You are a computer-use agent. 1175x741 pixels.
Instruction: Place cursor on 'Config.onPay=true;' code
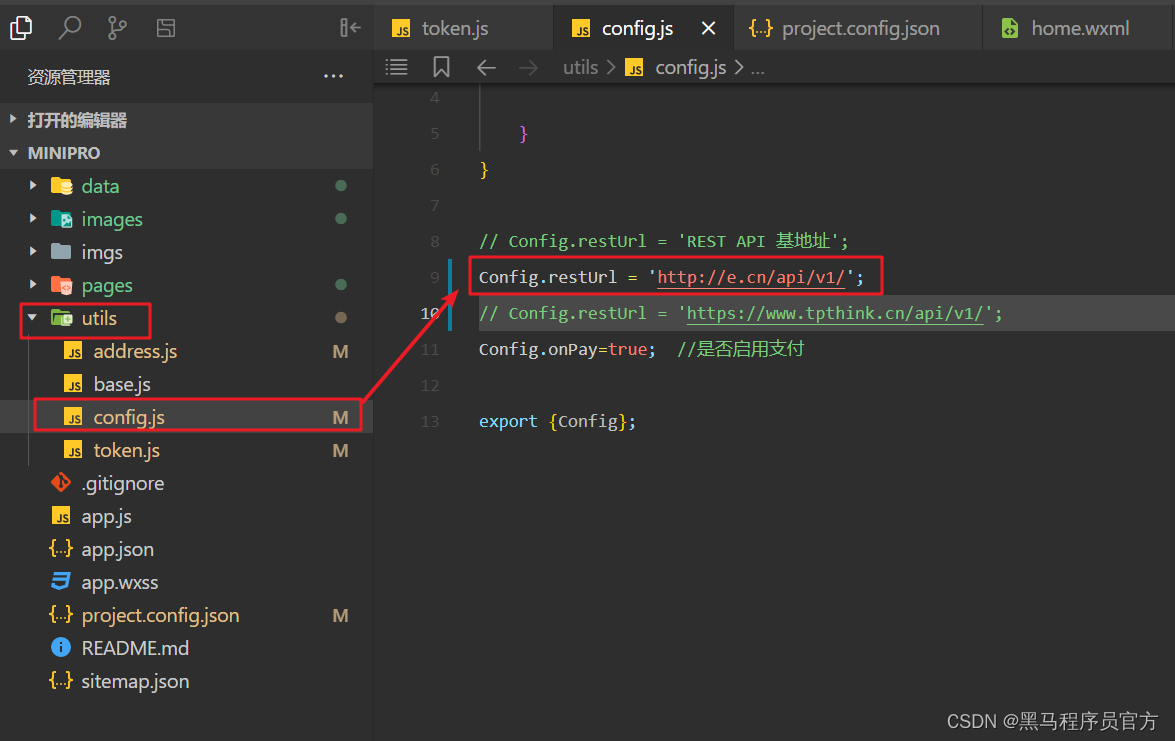click(567, 349)
